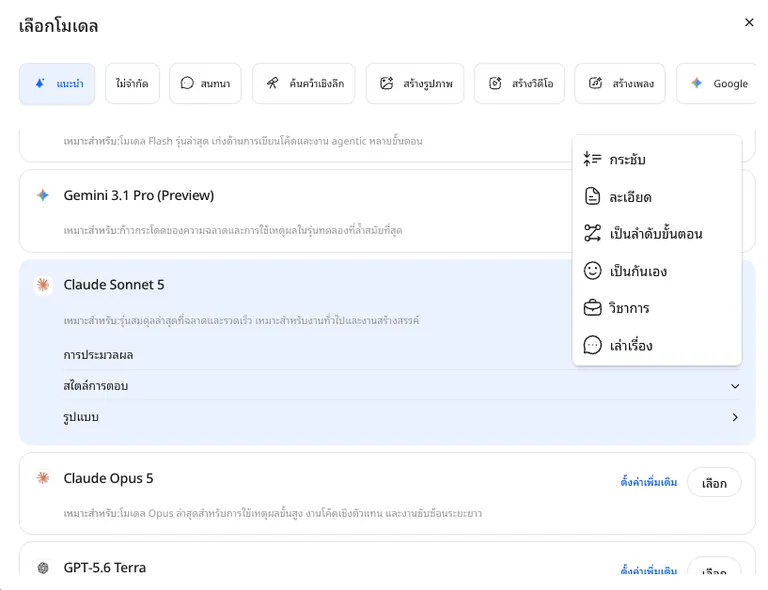Open the ค้นคว้าเชิงลึก deep research tab
Viewport: 768px width, 590px height.
click(304, 83)
